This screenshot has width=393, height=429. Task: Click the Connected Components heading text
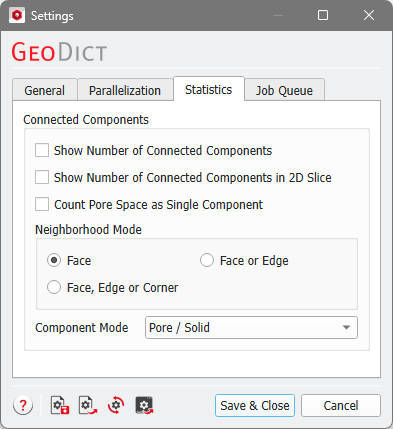click(86, 120)
